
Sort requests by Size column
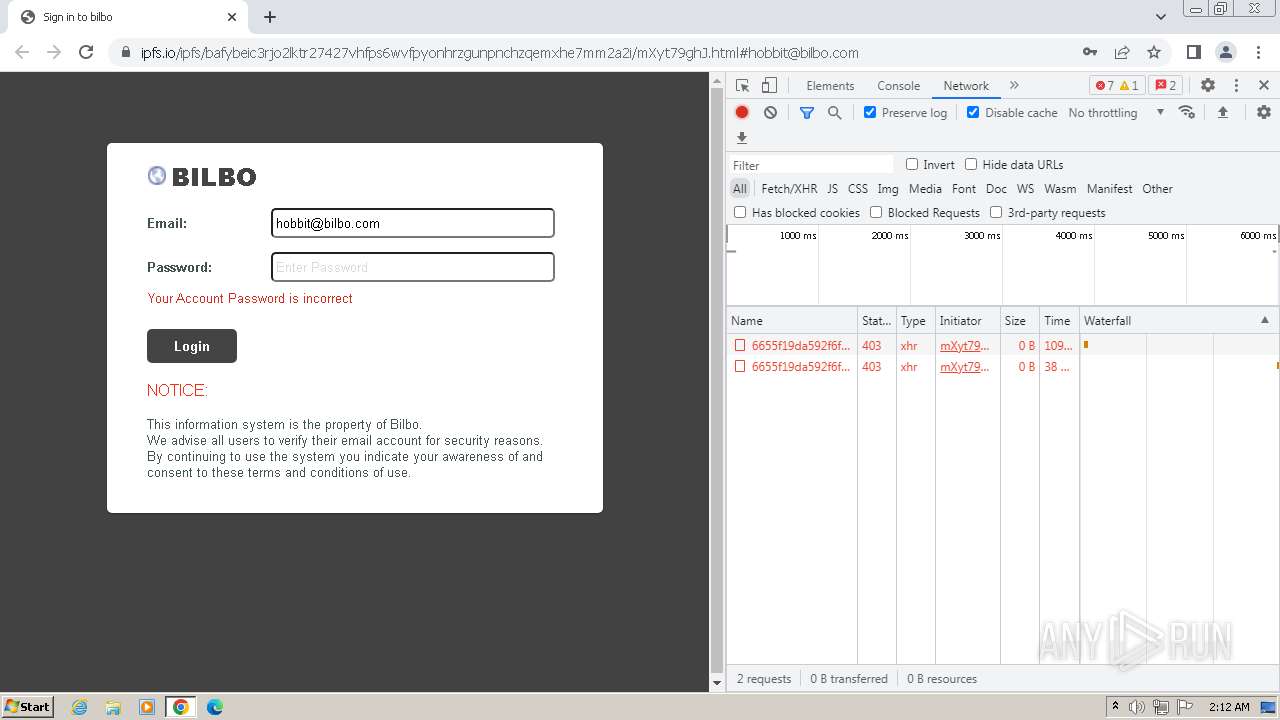tap(1019, 320)
